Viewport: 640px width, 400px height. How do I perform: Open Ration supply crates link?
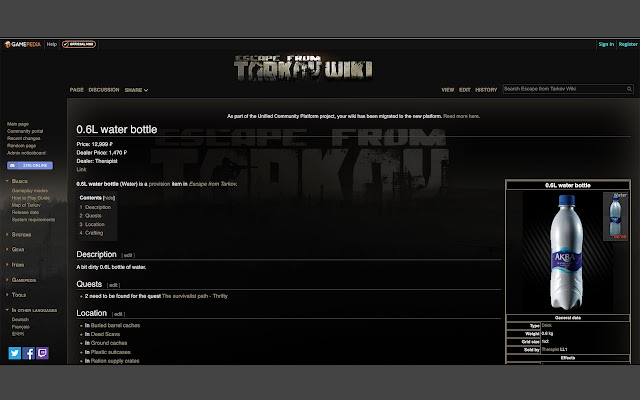(x=115, y=361)
